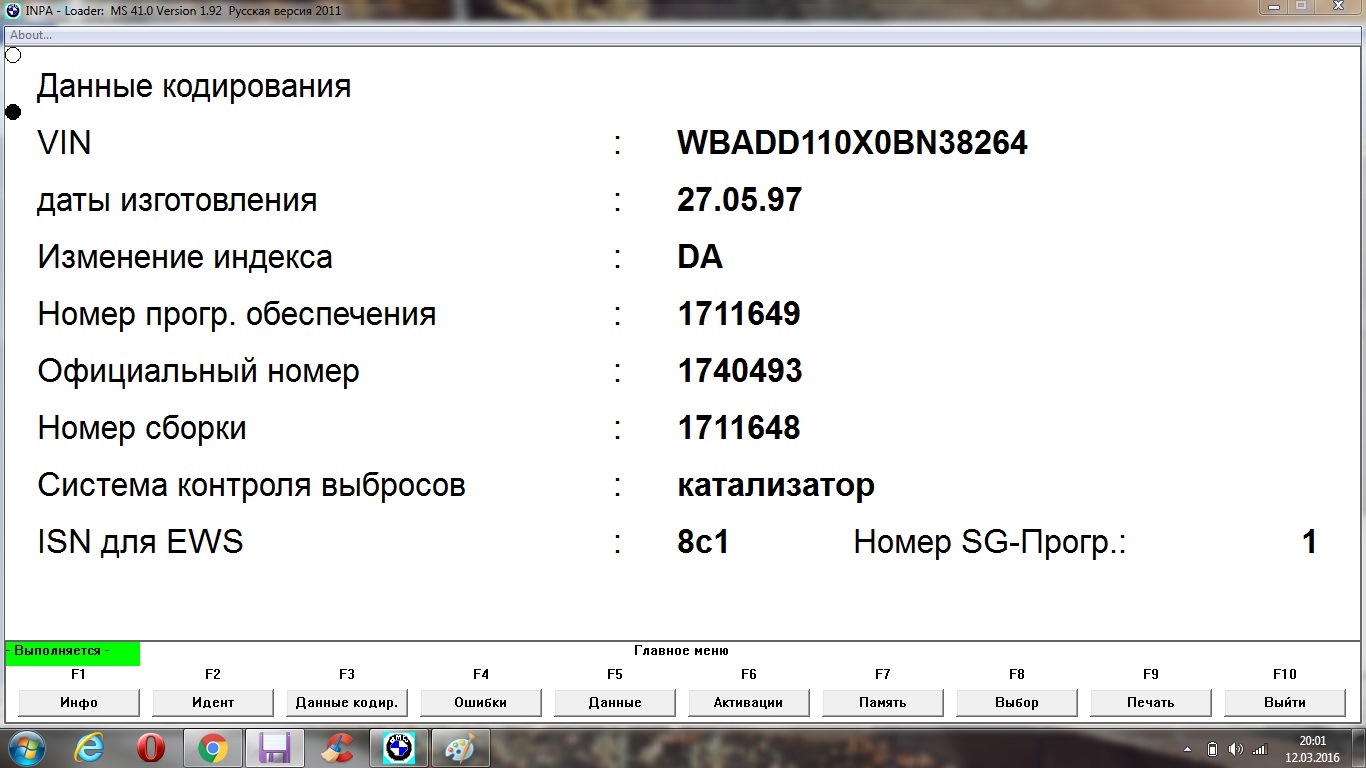Click the Официальный номер label

[198, 371]
